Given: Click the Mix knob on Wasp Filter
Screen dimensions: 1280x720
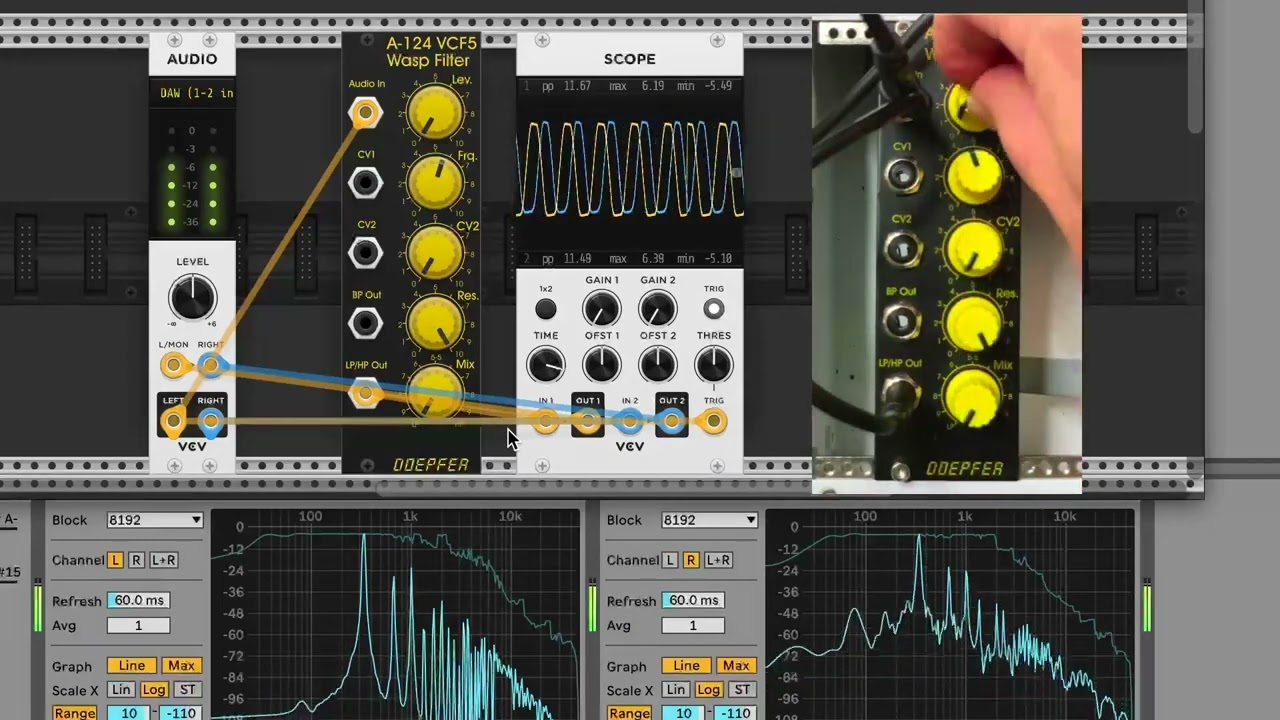Looking at the screenshot, I should [x=435, y=393].
